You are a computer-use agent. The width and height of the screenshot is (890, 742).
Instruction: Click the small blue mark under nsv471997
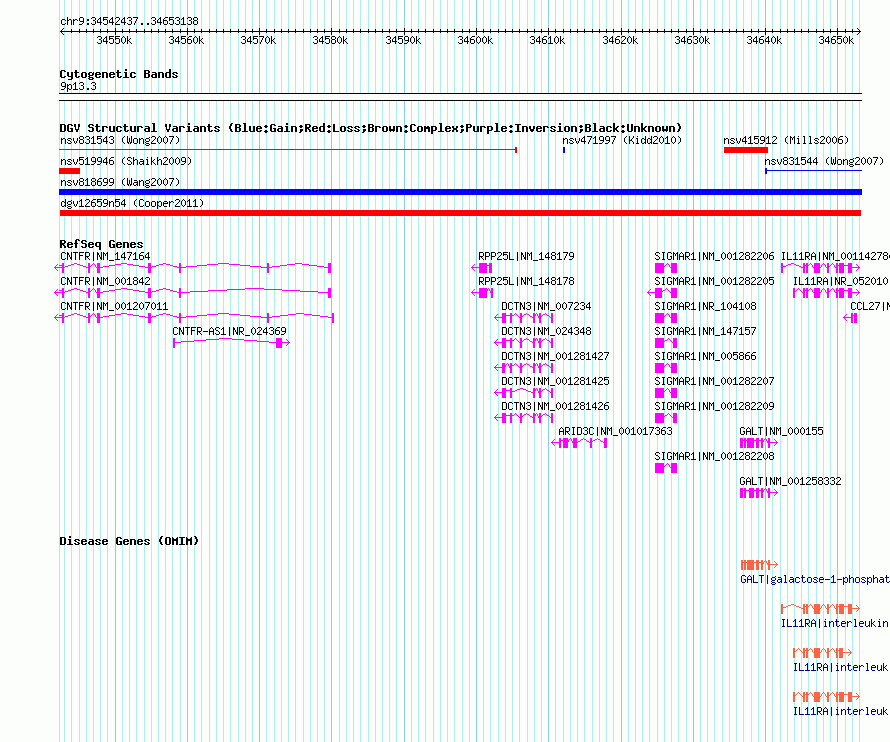[x=564, y=150]
